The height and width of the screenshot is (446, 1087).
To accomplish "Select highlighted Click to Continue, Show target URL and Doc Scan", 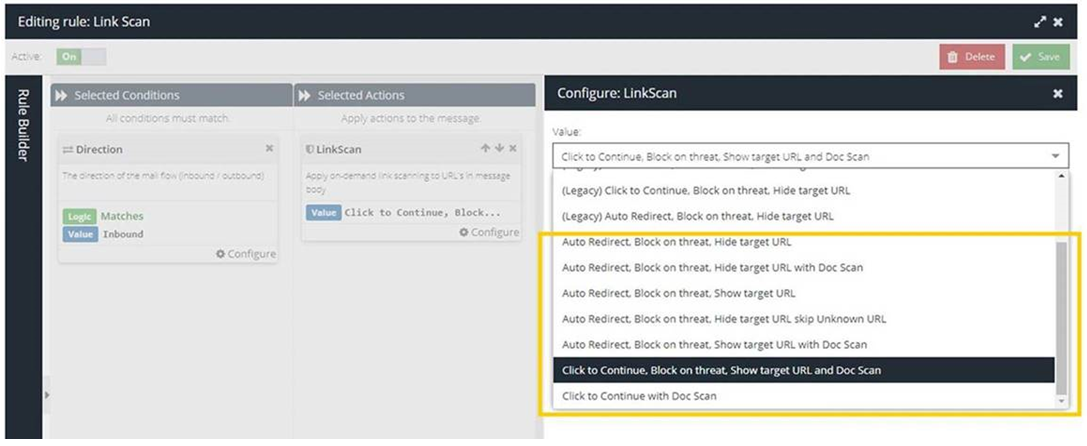I will (x=804, y=370).
